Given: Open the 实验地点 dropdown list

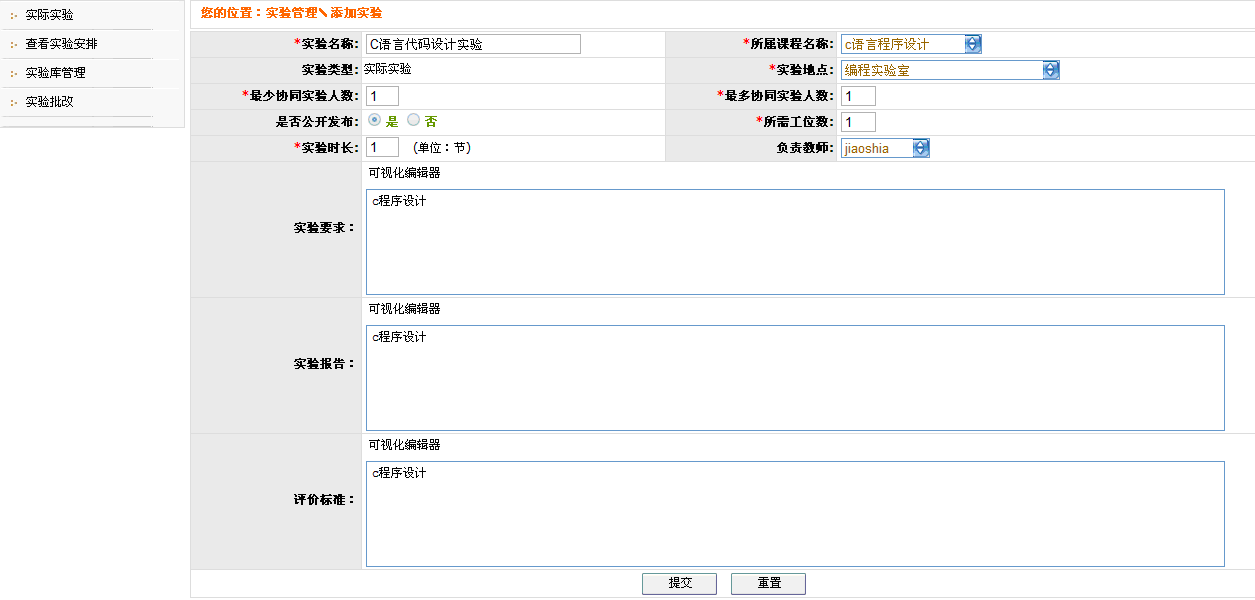Looking at the screenshot, I should [1050, 70].
